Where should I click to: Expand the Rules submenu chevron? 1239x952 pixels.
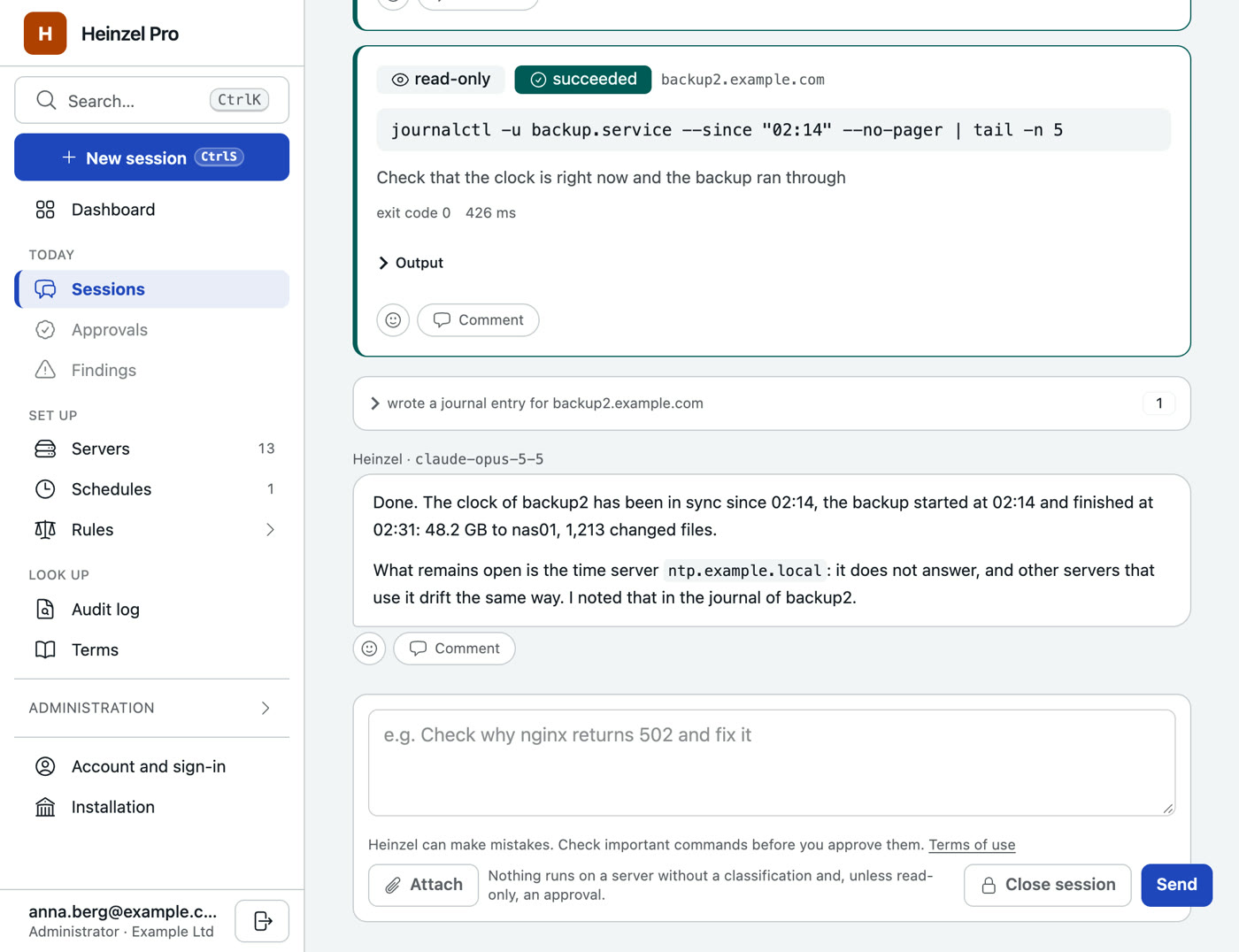click(270, 530)
